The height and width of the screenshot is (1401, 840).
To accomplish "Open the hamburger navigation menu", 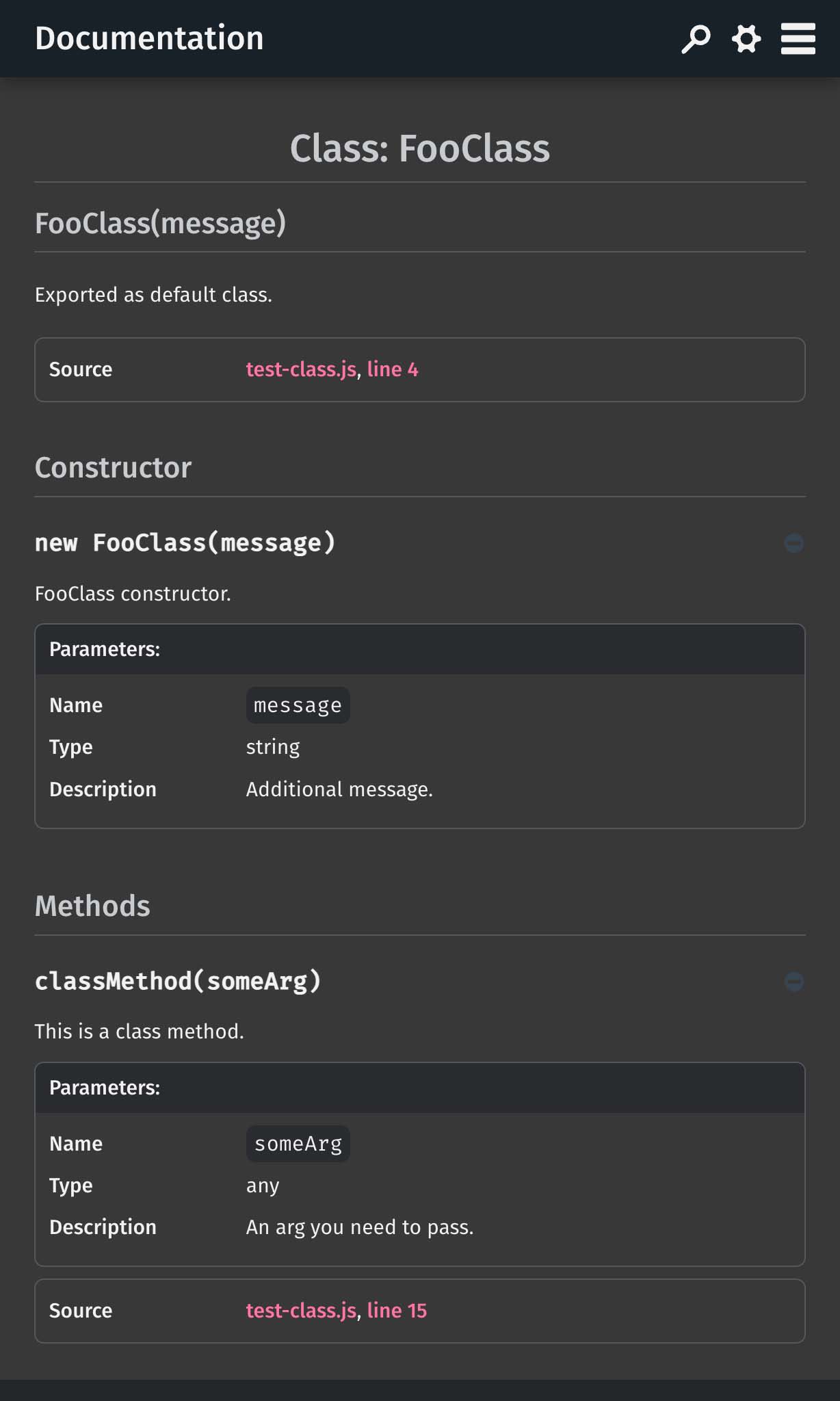I will point(798,39).
